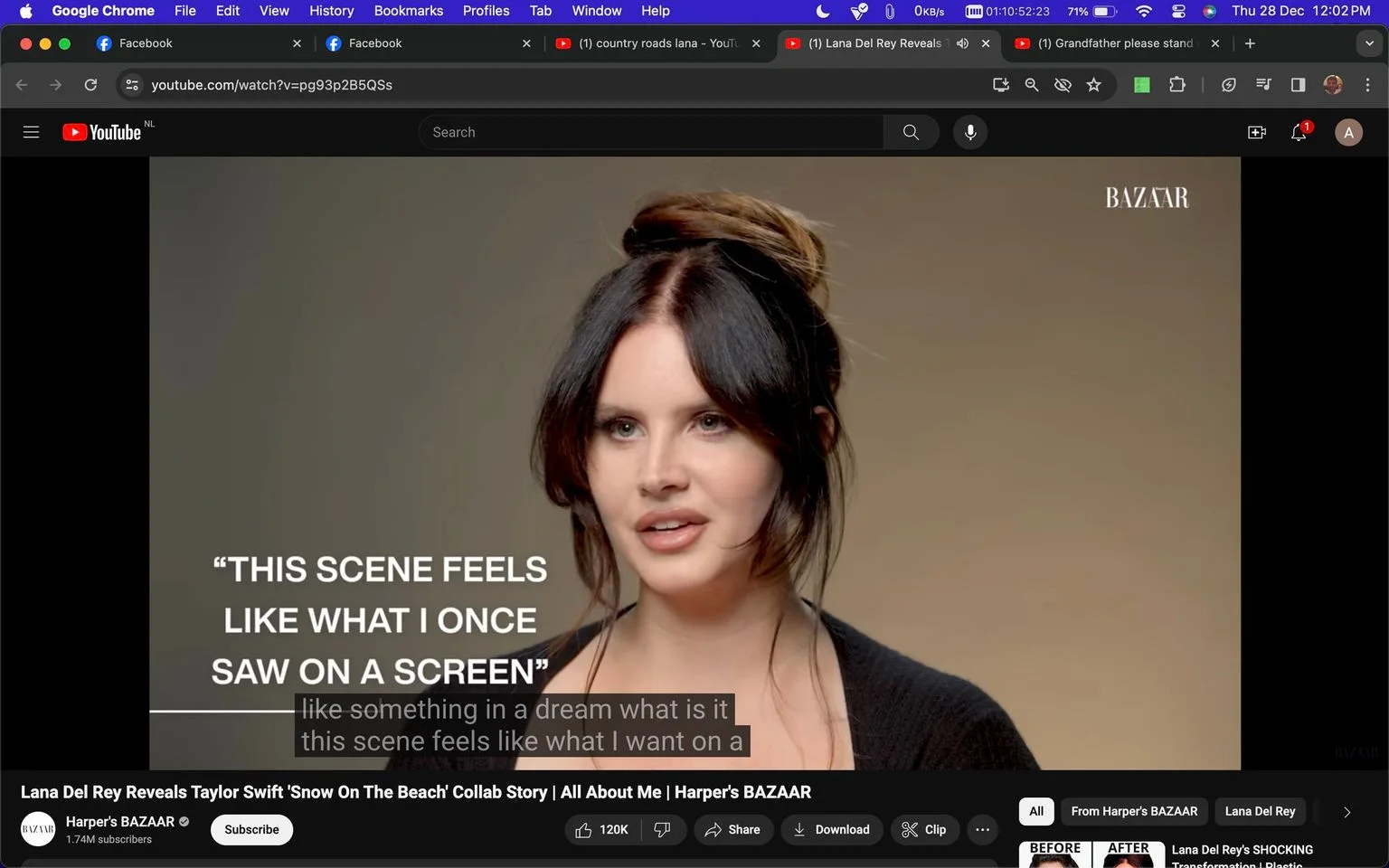Open the YouTube guide hamburger menu
The width and height of the screenshot is (1389, 868).
point(31,132)
